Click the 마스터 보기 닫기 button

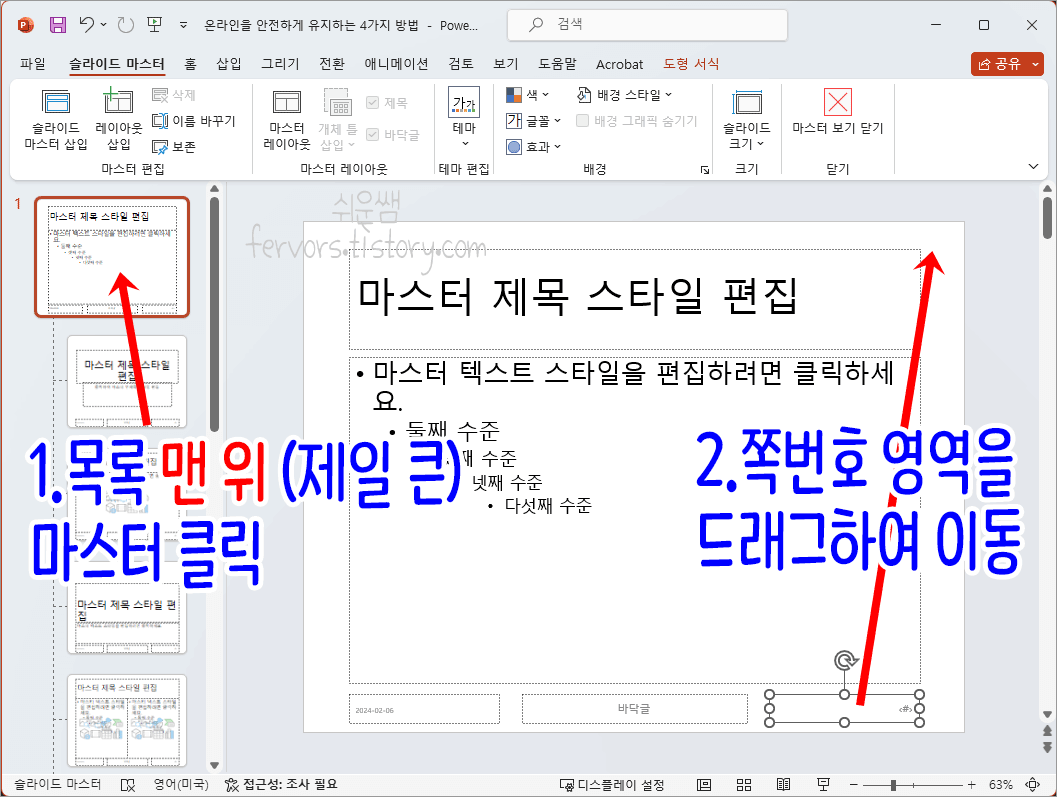click(x=837, y=120)
